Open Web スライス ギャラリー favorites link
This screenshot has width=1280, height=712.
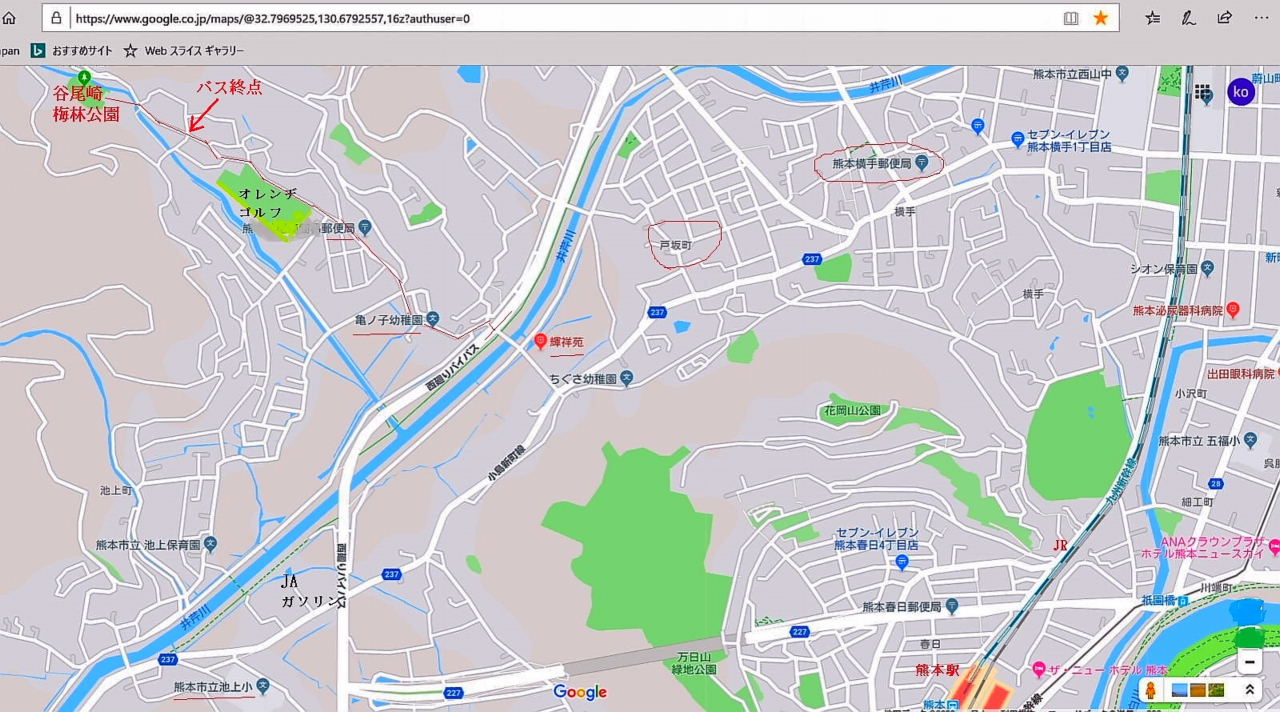pos(184,50)
